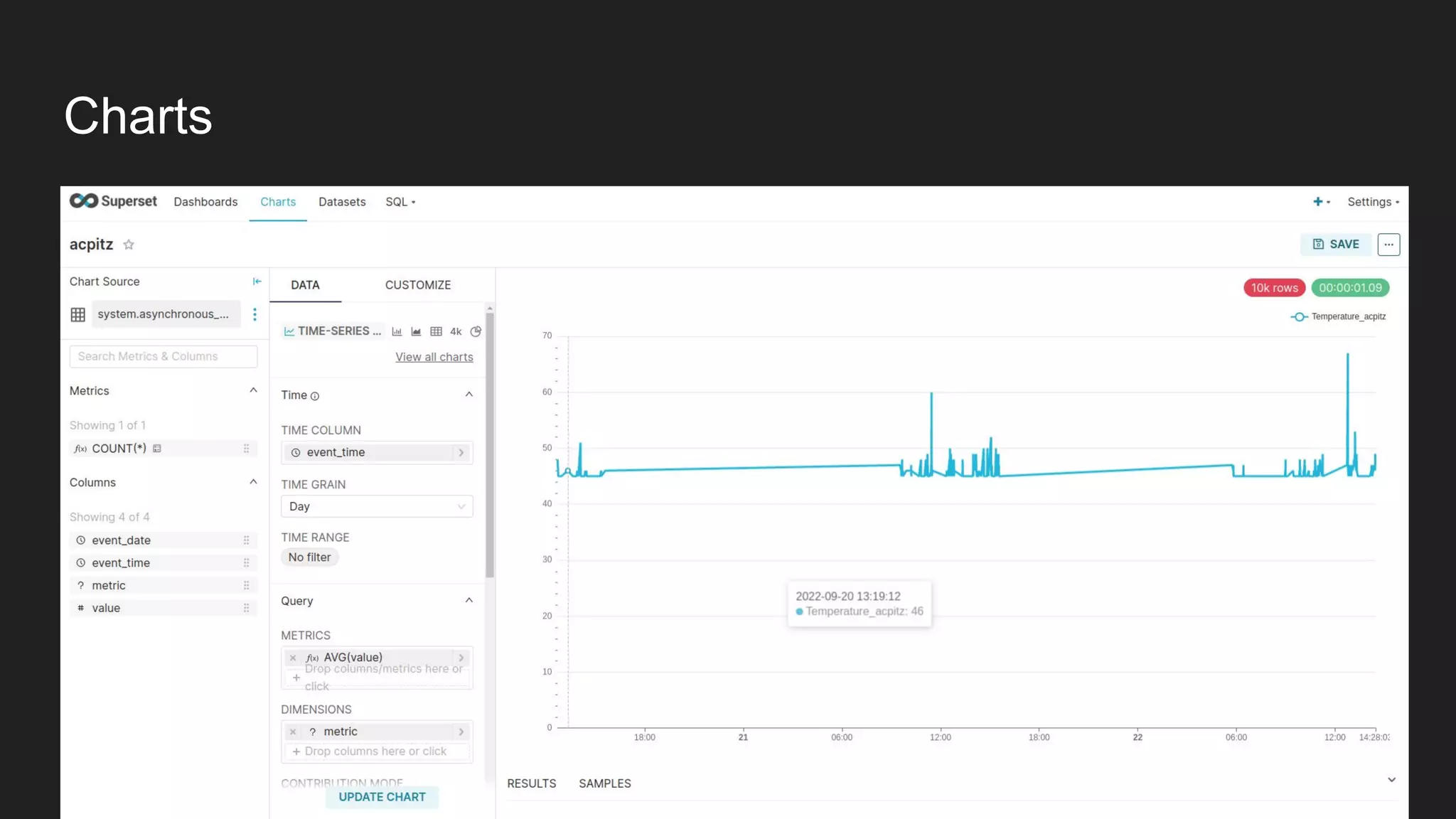Collapse the Query section

469,601
